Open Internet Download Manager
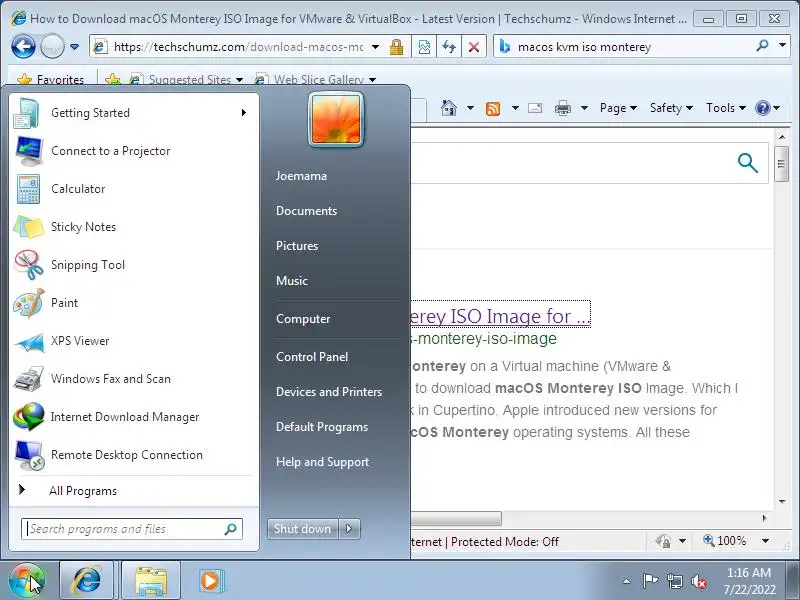Viewport: 800px width, 600px height. [x=132, y=417]
